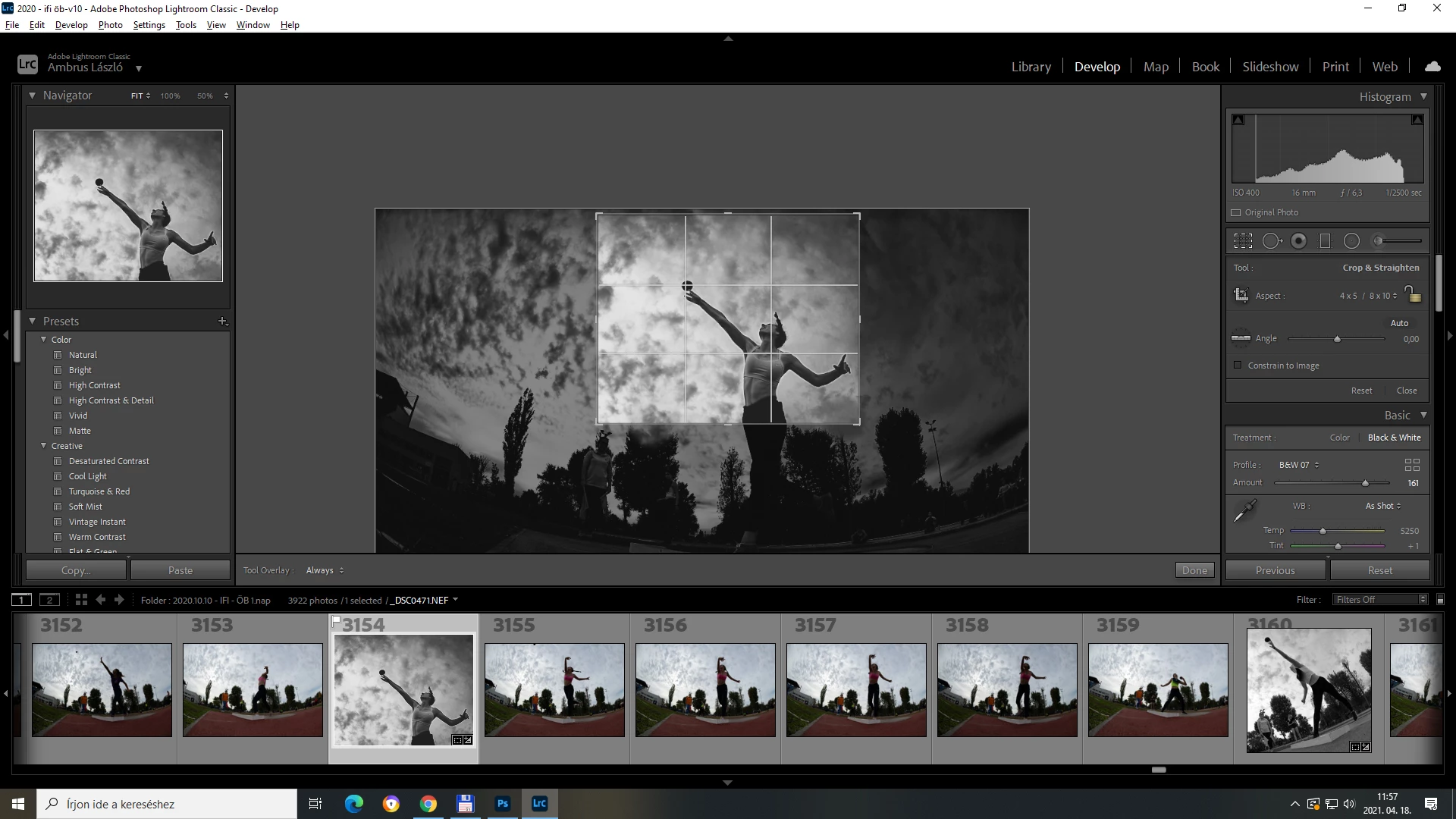Viewport: 1456px width, 819px height.
Task: Enable Constrain to Image checkbox
Action: click(1238, 366)
